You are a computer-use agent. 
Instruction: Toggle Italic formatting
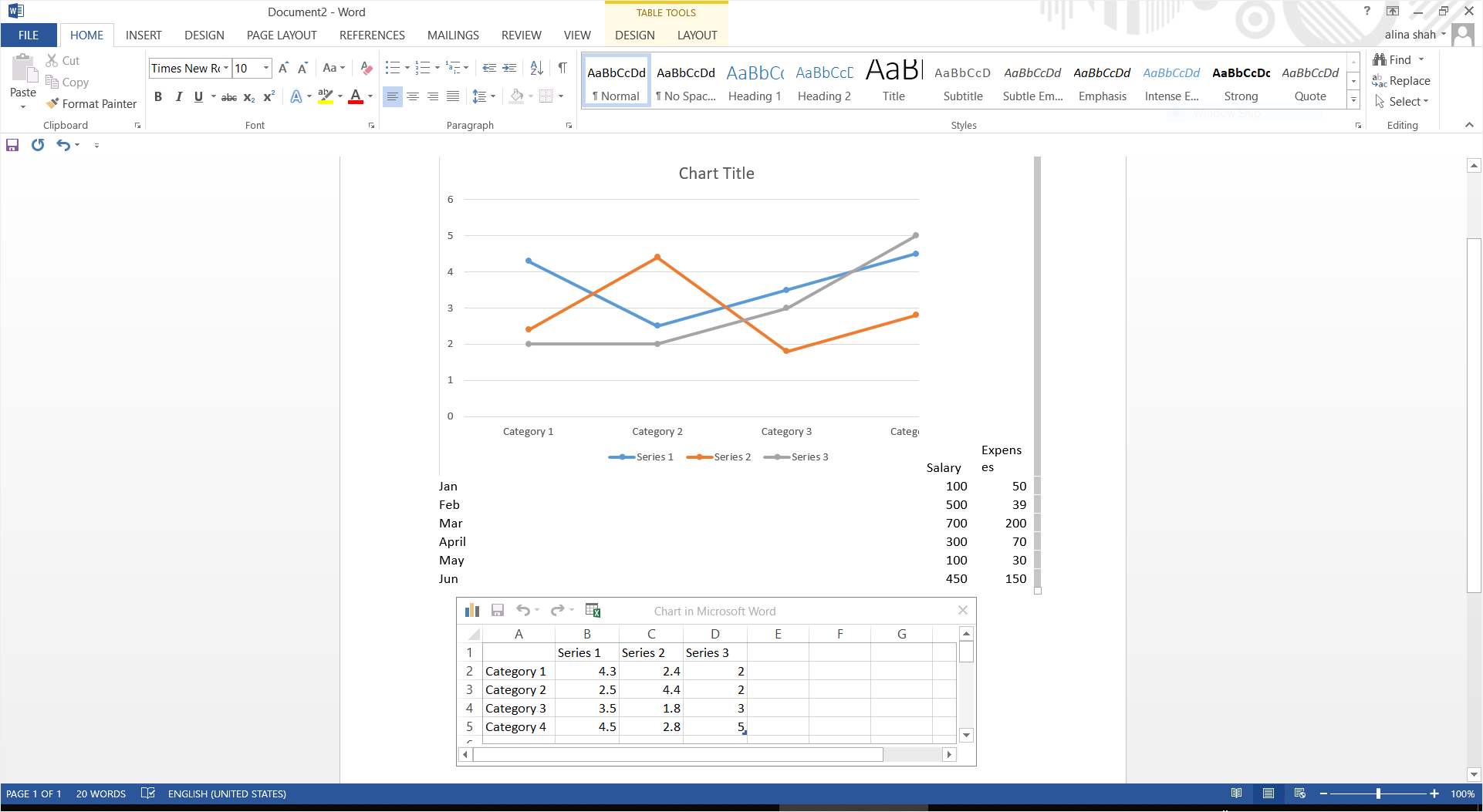pyautogui.click(x=178, y=97)
